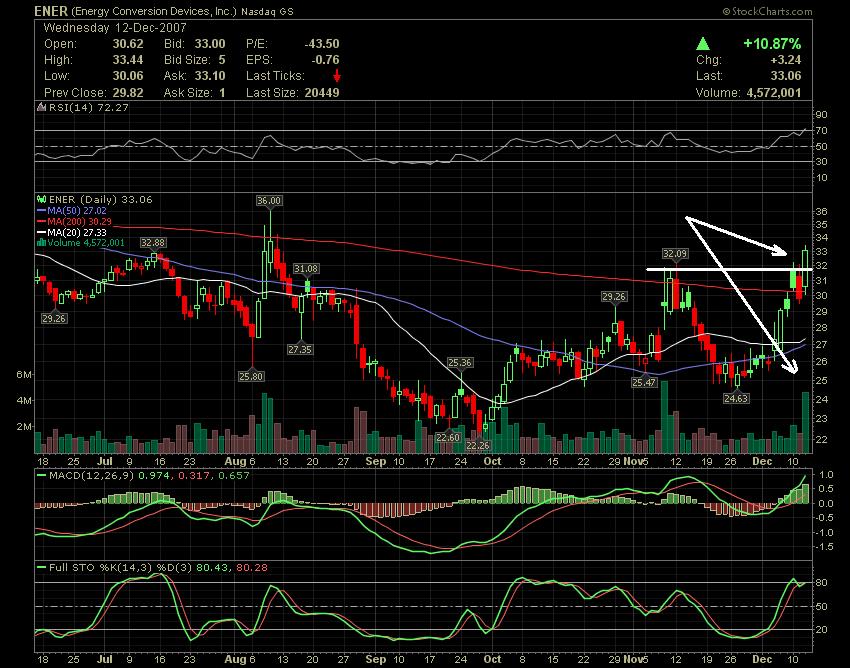Viewport: 850px width, 668px height.
Task: Click the volume bars icon before Volume legend
Action: pyautogui.click(x=41, y=243)
